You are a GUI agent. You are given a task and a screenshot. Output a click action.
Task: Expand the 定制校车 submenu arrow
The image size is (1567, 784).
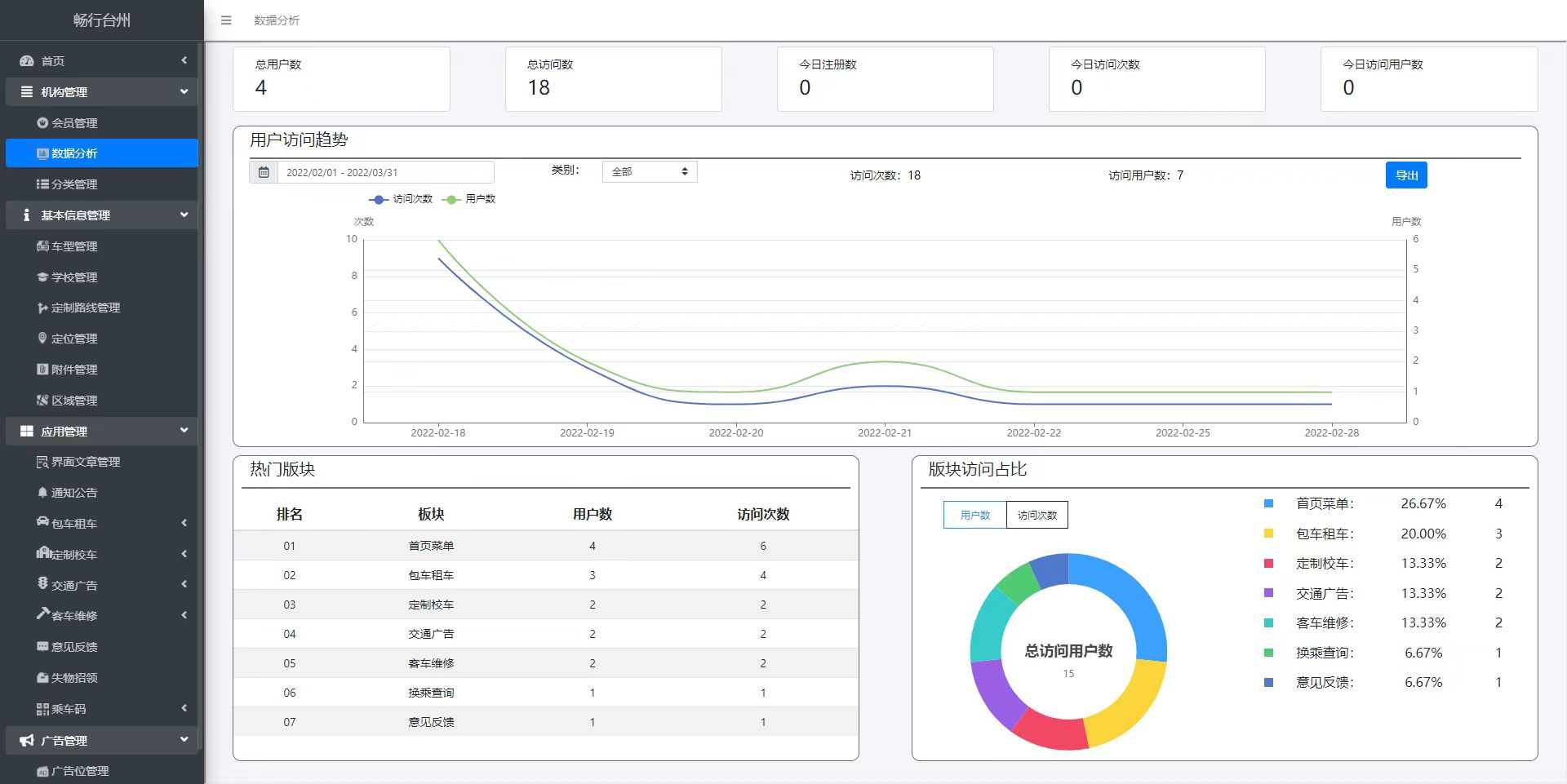pos(184,554)
